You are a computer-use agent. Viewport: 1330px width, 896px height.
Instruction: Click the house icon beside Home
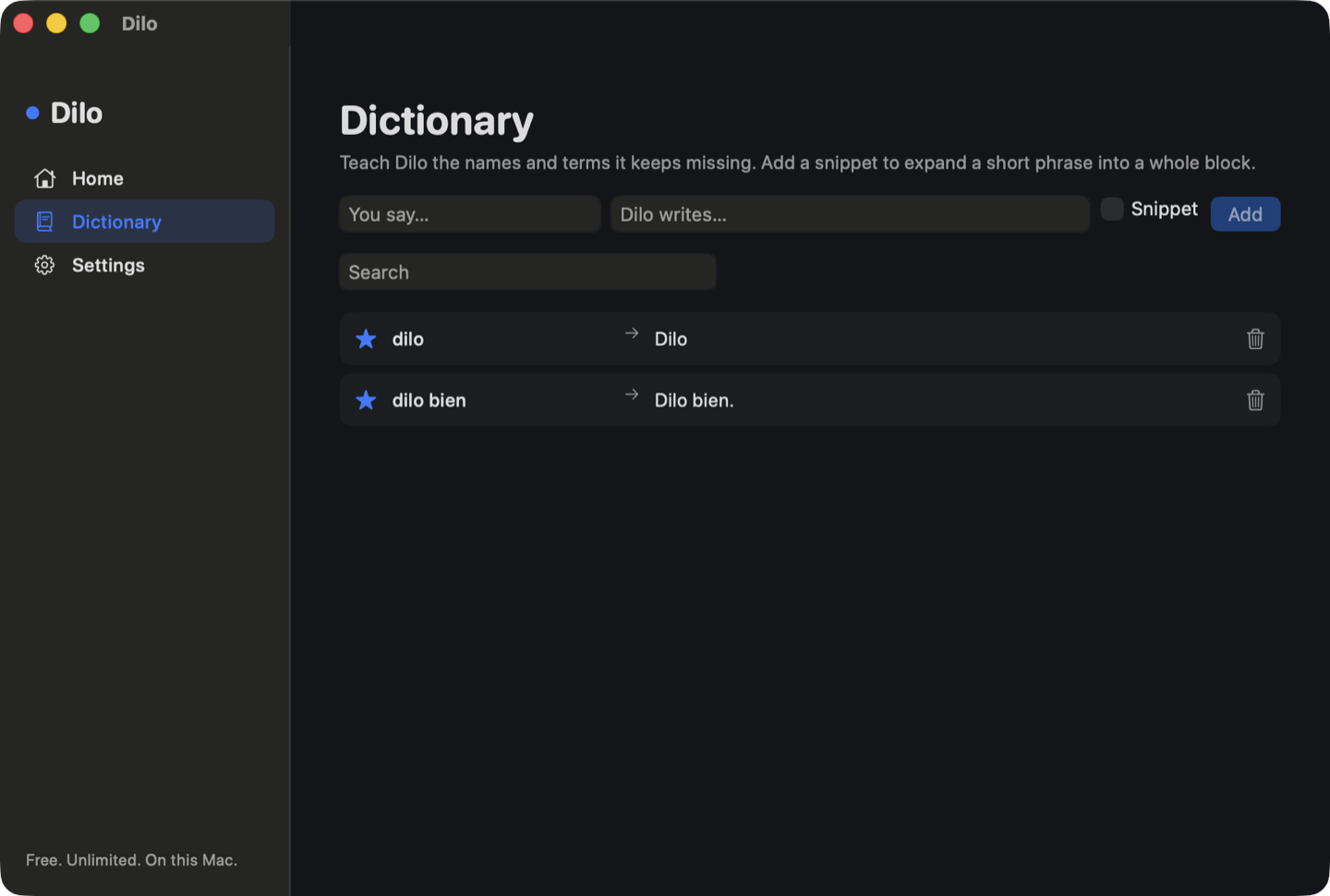point(44,178)
